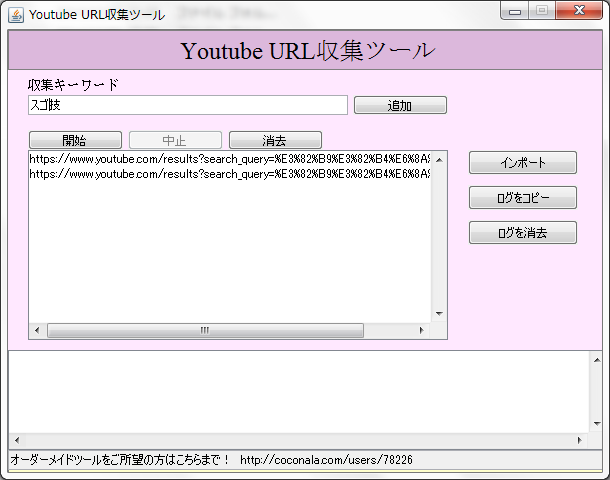The width and height of the screenshot is (610, 480).
Task: Click the lower log pane's up scroll arrow
Action: pos(597,360)
